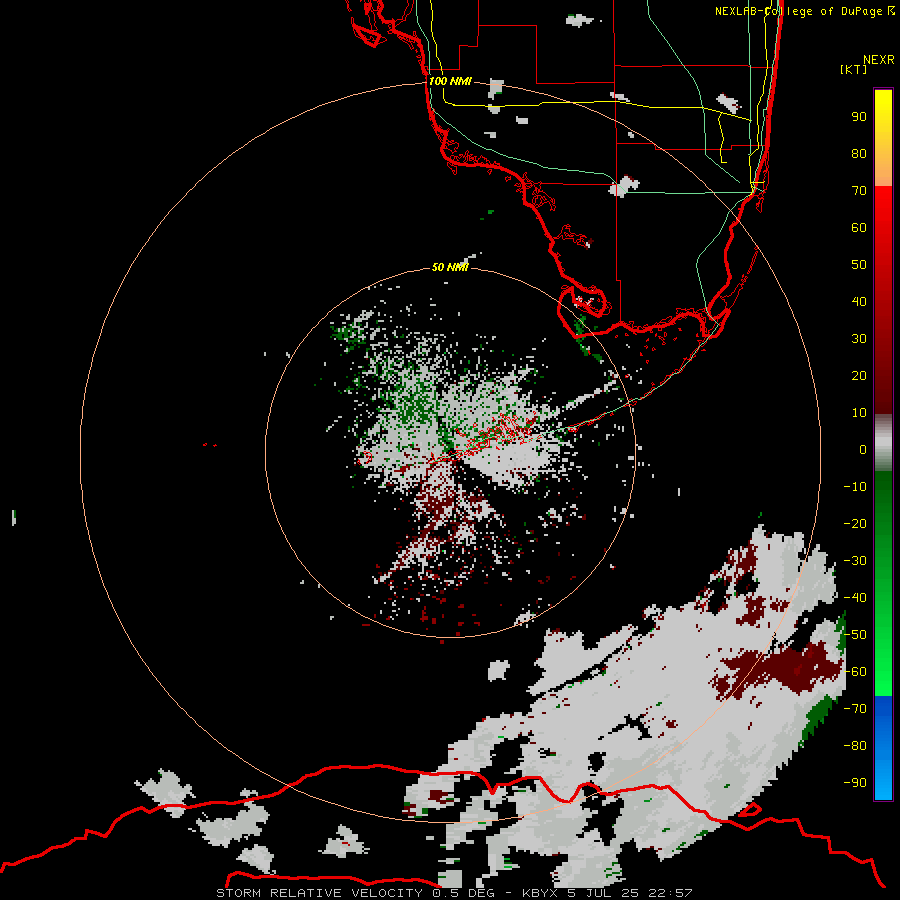Click the 5 JUL 25 date in caption
The width and height of the screenshot is (900, 900).
[x=604, y=893]
